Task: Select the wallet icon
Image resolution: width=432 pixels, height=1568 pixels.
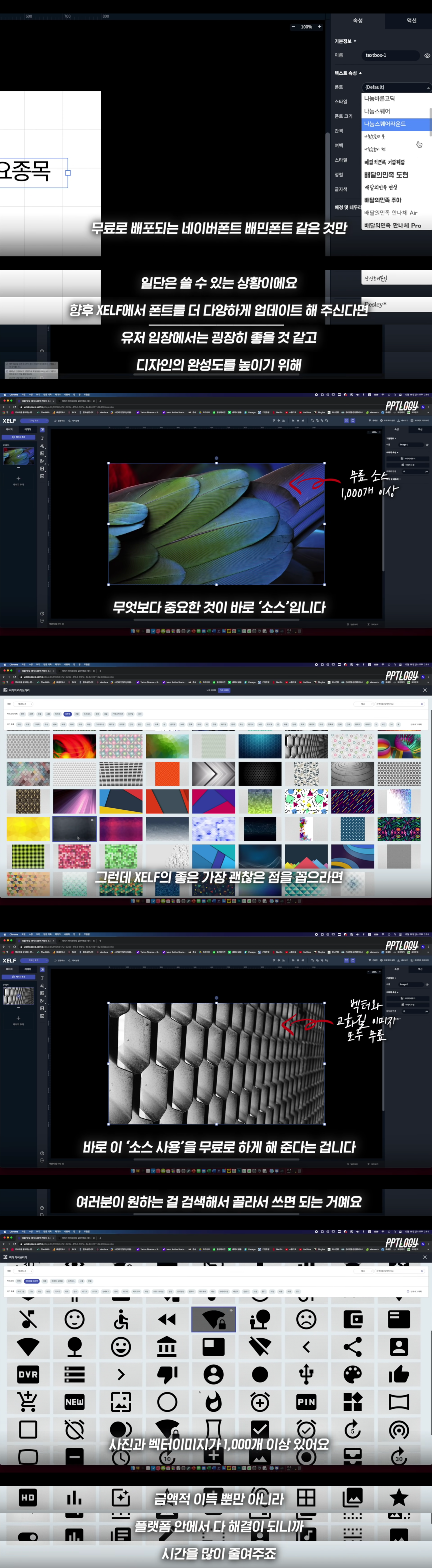Action: [x=353, y=1319]
